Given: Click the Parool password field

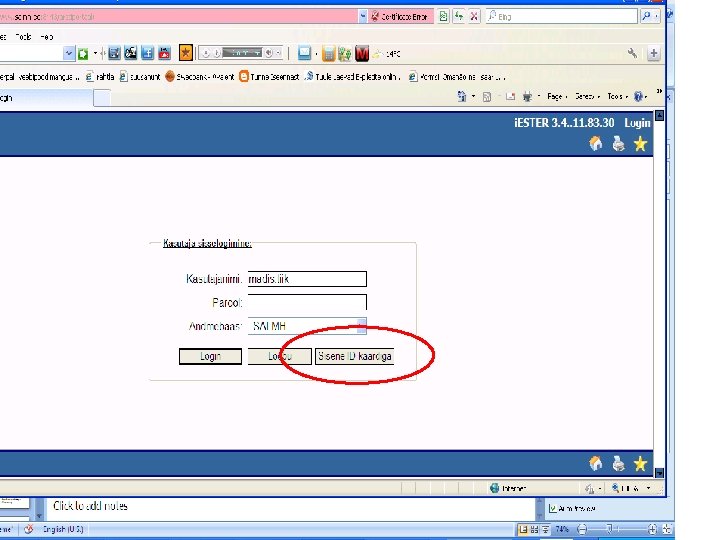Looking at the screenshot, I should pyautogui.click(x=307, y=302).
